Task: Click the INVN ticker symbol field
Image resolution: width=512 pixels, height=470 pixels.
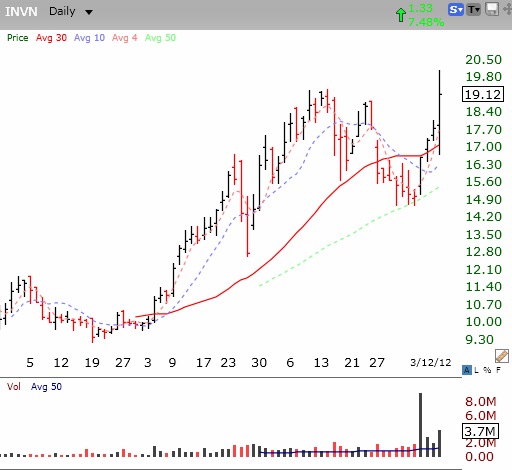Action: [x=21, y=12]
